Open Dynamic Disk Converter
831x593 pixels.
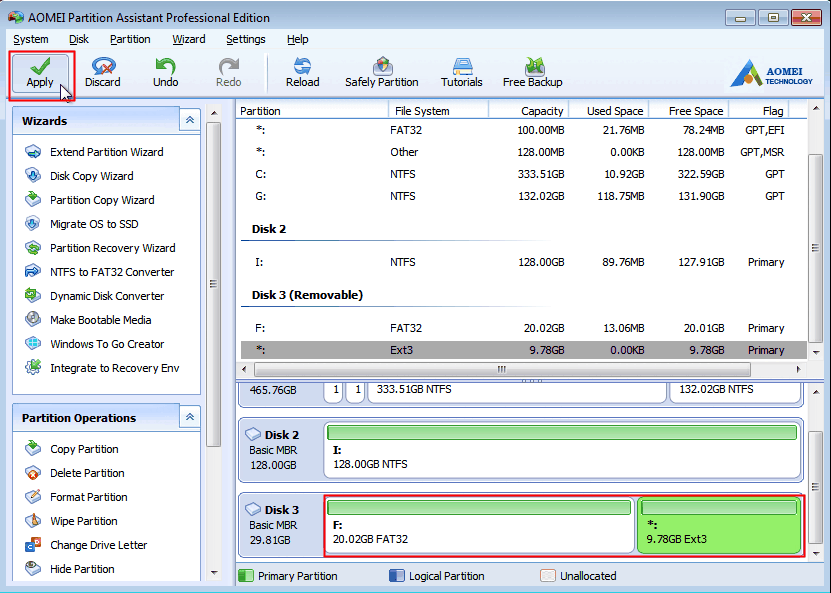coord(95,296)
